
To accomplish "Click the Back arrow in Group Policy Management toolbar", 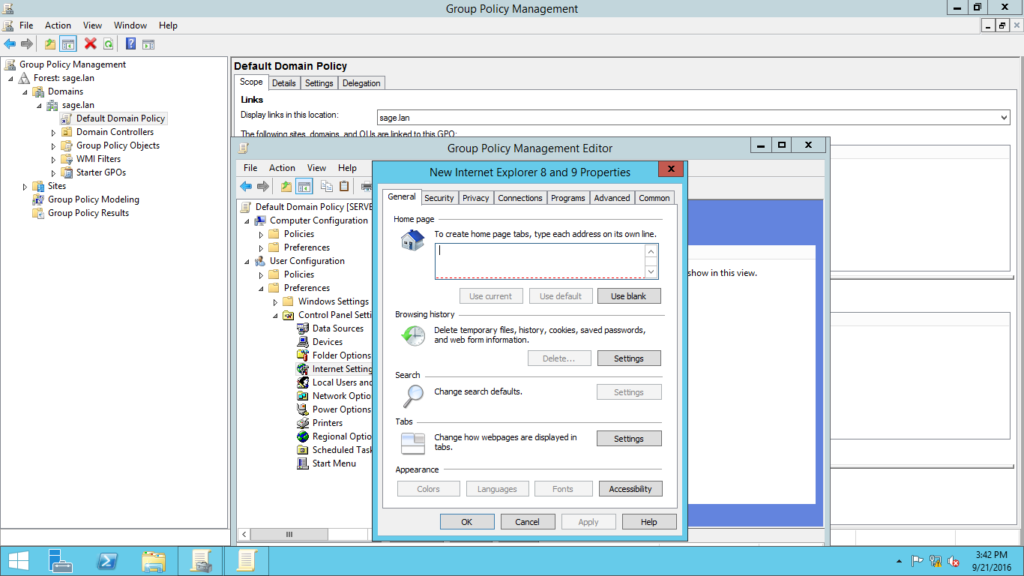I will pyautogui.click(x=10, y=44).
